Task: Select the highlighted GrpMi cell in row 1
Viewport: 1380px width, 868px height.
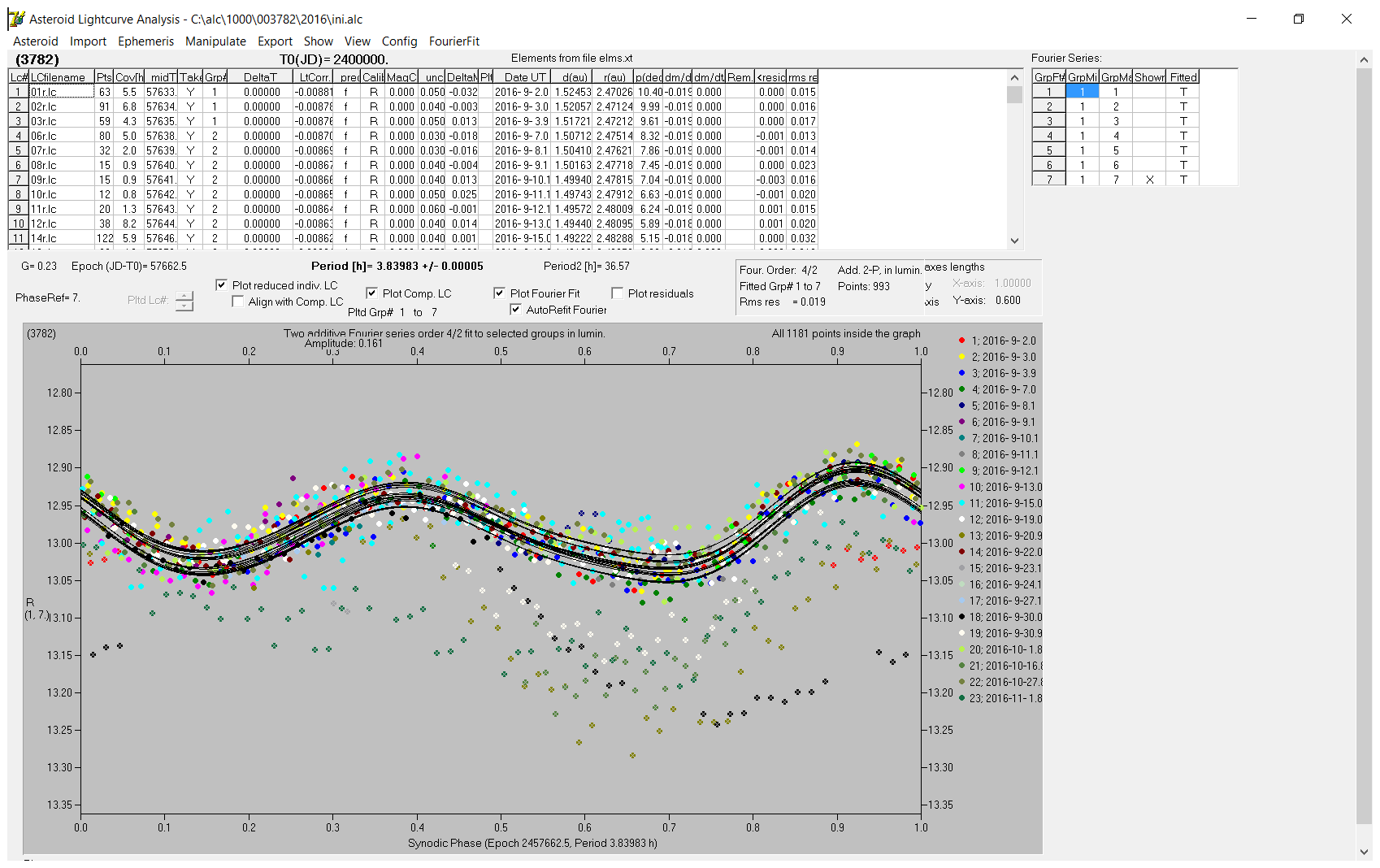Action: [x=1083, y=92]
